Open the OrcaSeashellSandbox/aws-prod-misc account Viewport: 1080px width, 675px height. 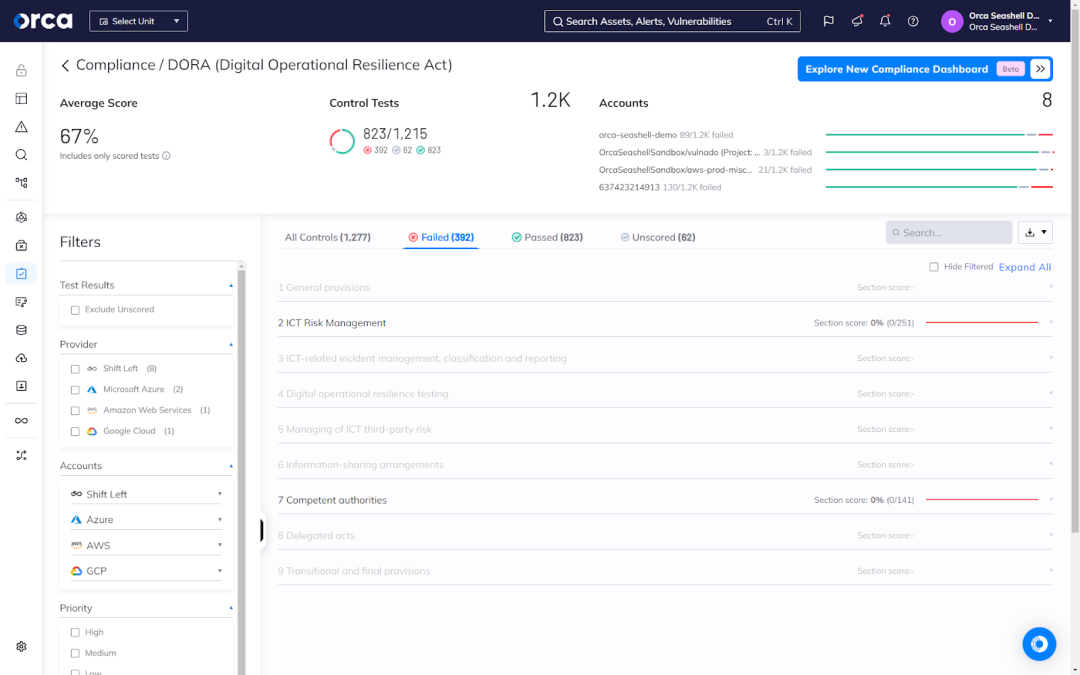676,169
